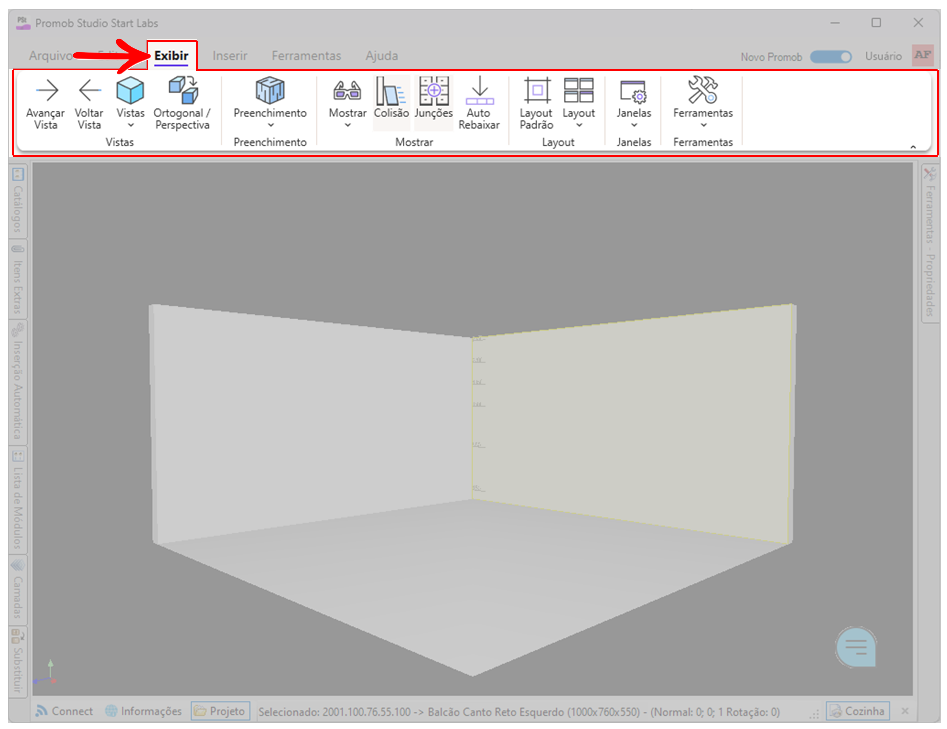Select the Exibir tab
Viewport: 947px width, 729px height.
tap(172, 56)
